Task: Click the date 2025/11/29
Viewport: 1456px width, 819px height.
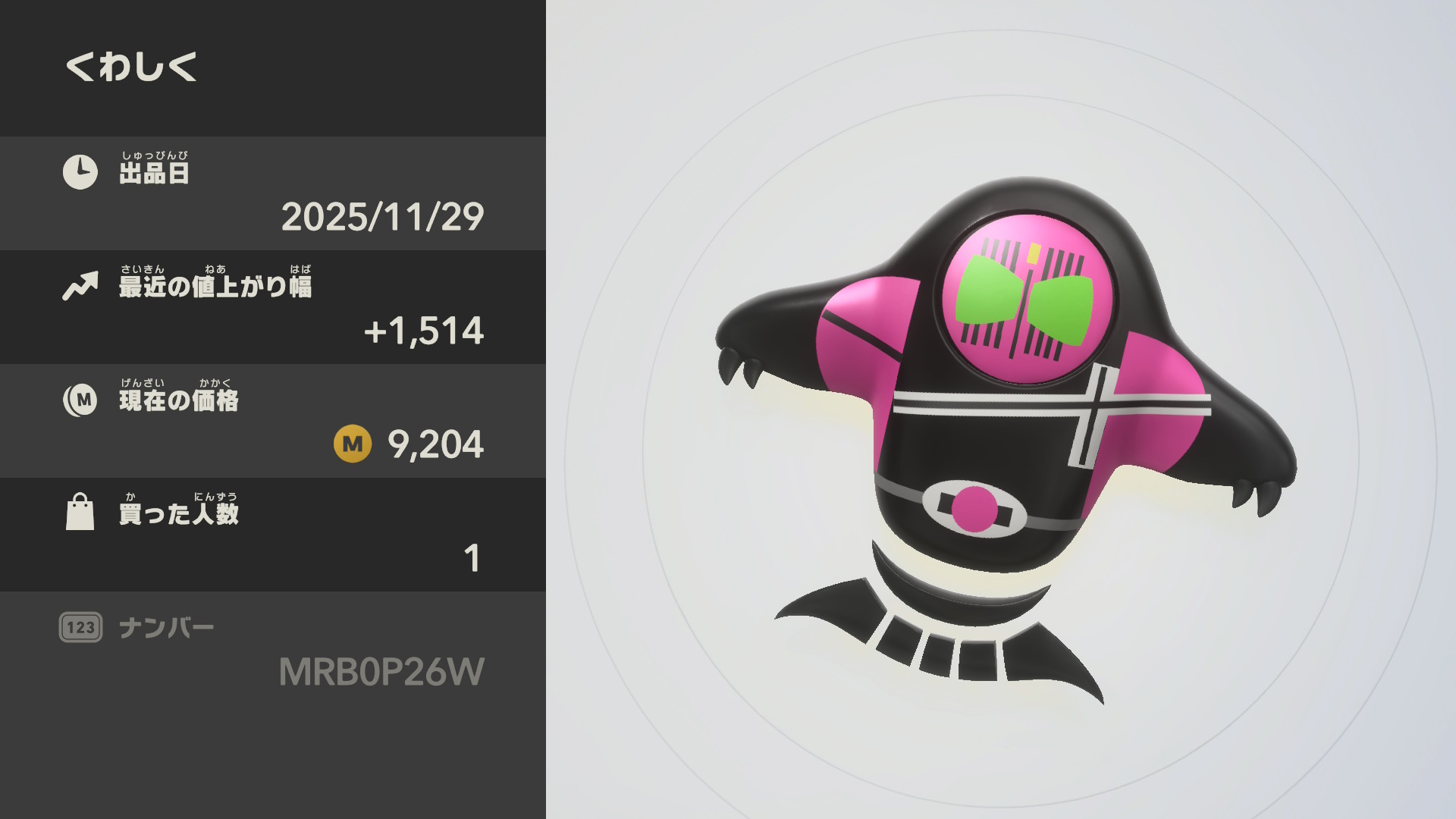Action: tap(382, 218)
